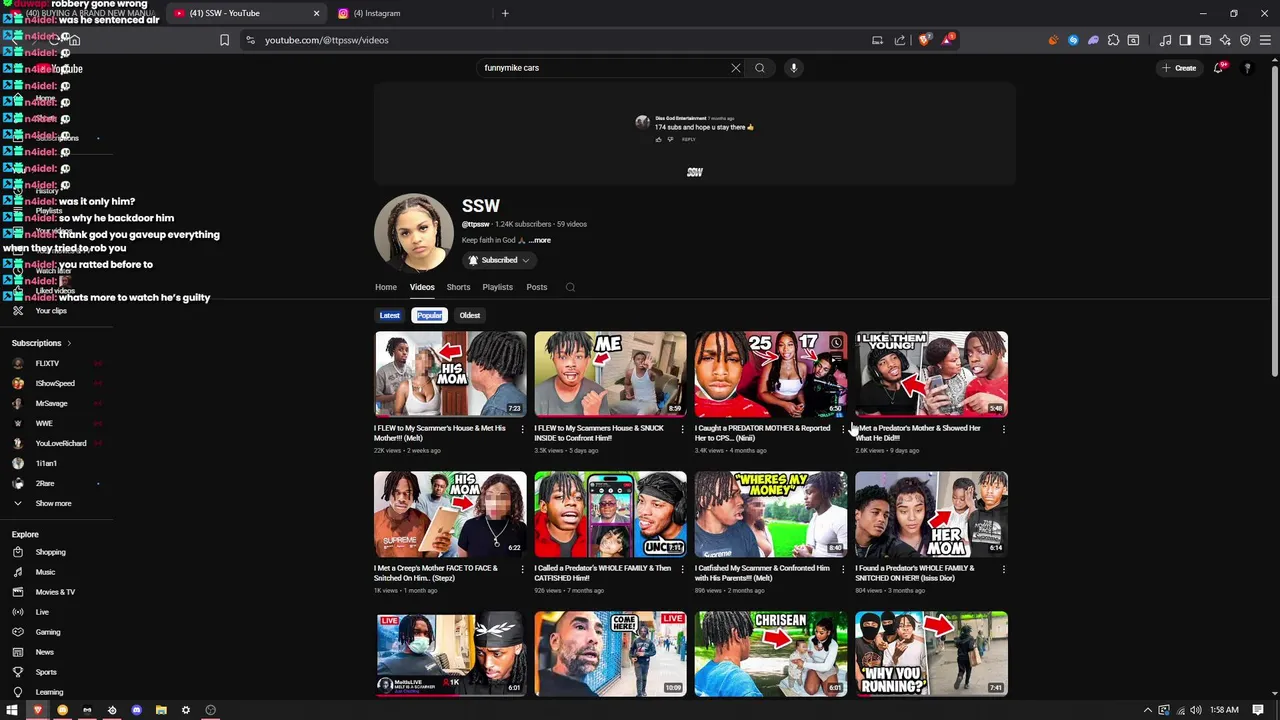Click the Shazam extension icon
The width and height of the screenshot is (1280, 720).
[x=1073, y=40]
